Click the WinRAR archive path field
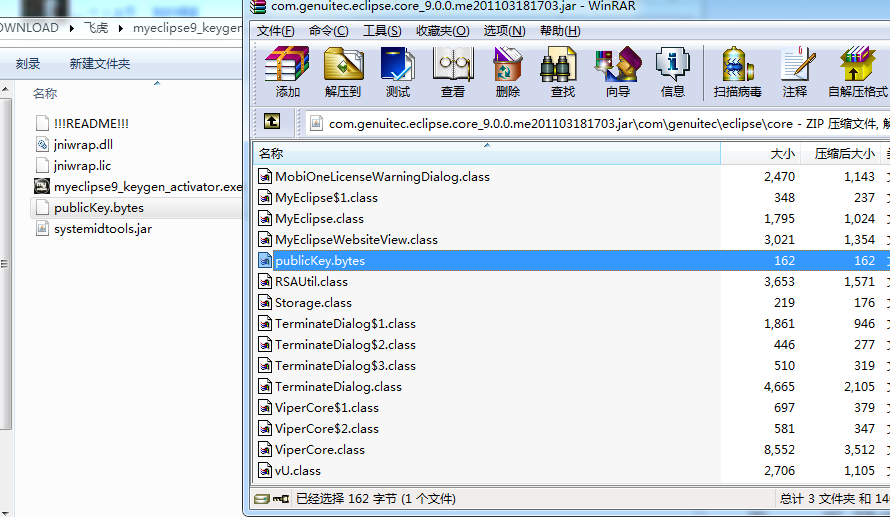Screen dimensions: 890x517 [x=598, y=123]
